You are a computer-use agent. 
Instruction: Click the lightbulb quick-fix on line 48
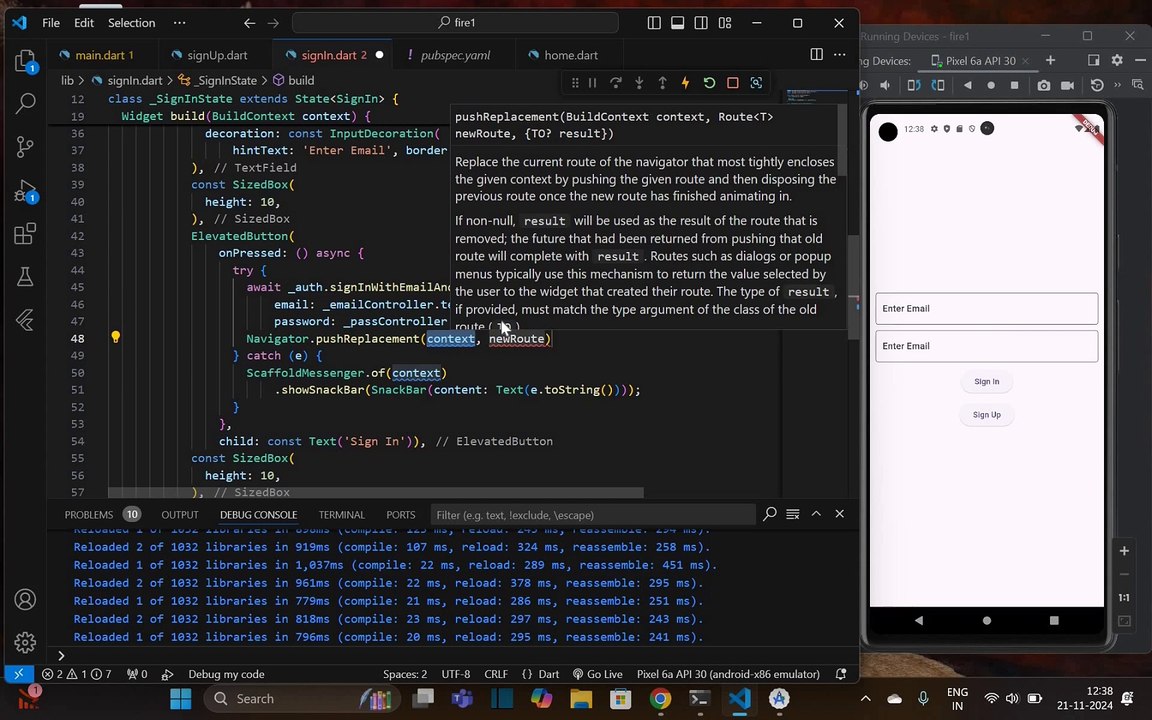click(x=115, y=337)
